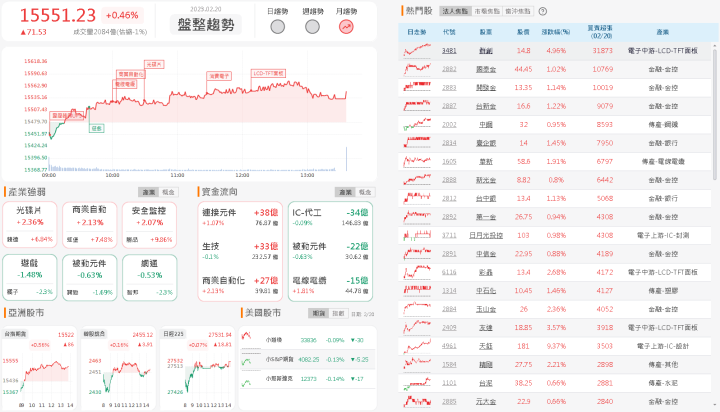Click the sparkline chart for stock 2884
This screenshot has height=412, width=720.
pos(417,309)
